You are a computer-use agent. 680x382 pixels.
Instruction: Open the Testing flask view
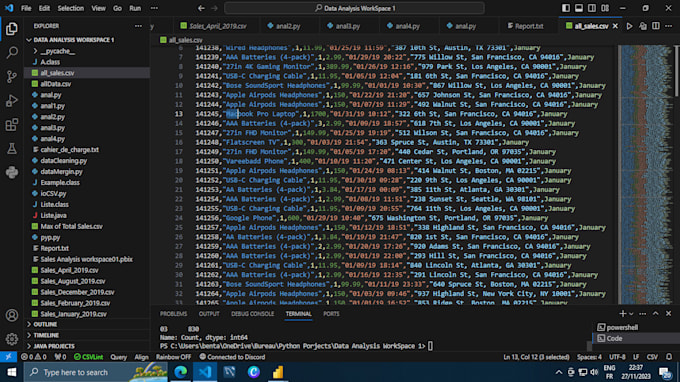[12, 149]
